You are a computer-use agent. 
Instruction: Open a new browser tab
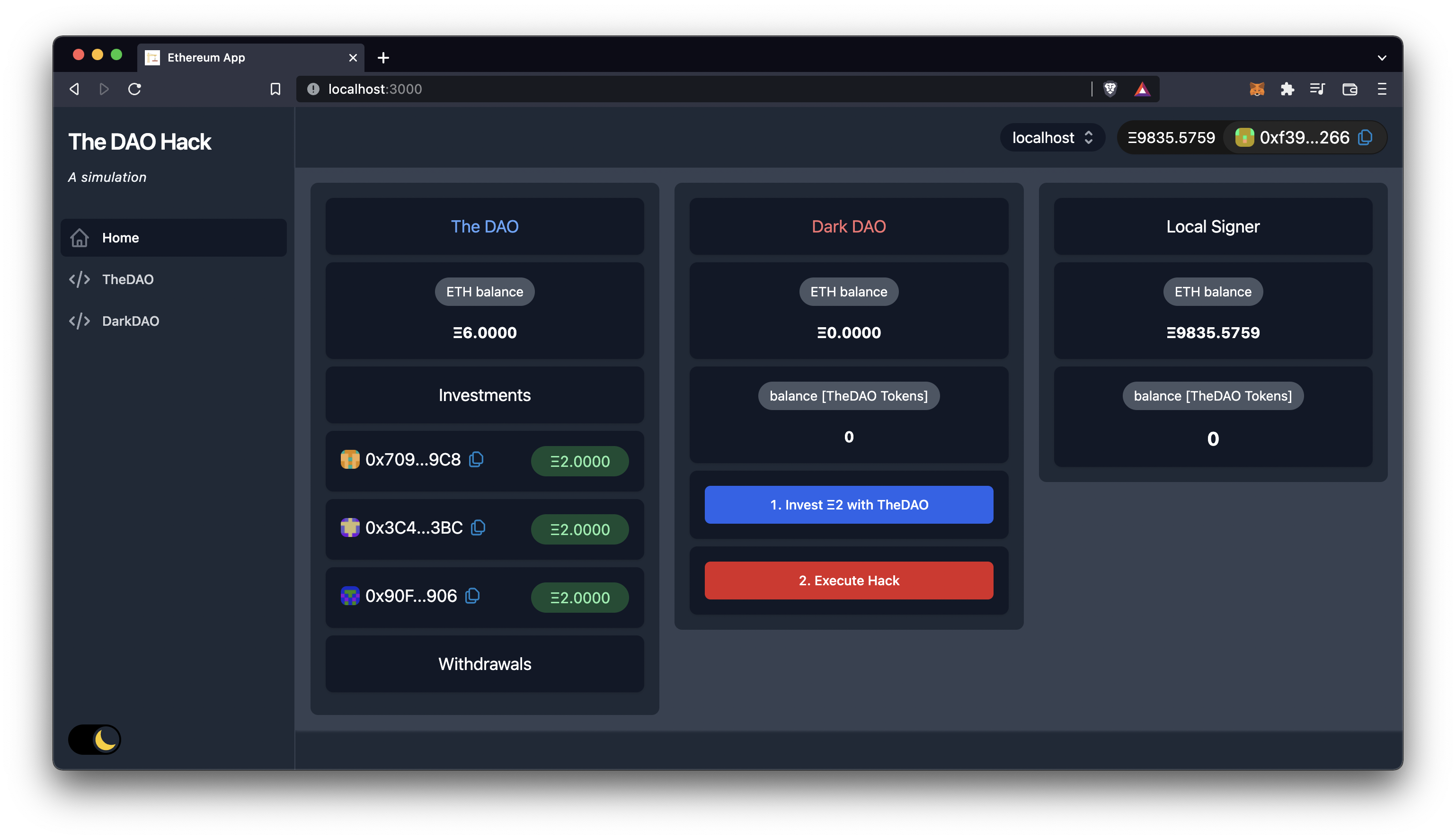383,58
